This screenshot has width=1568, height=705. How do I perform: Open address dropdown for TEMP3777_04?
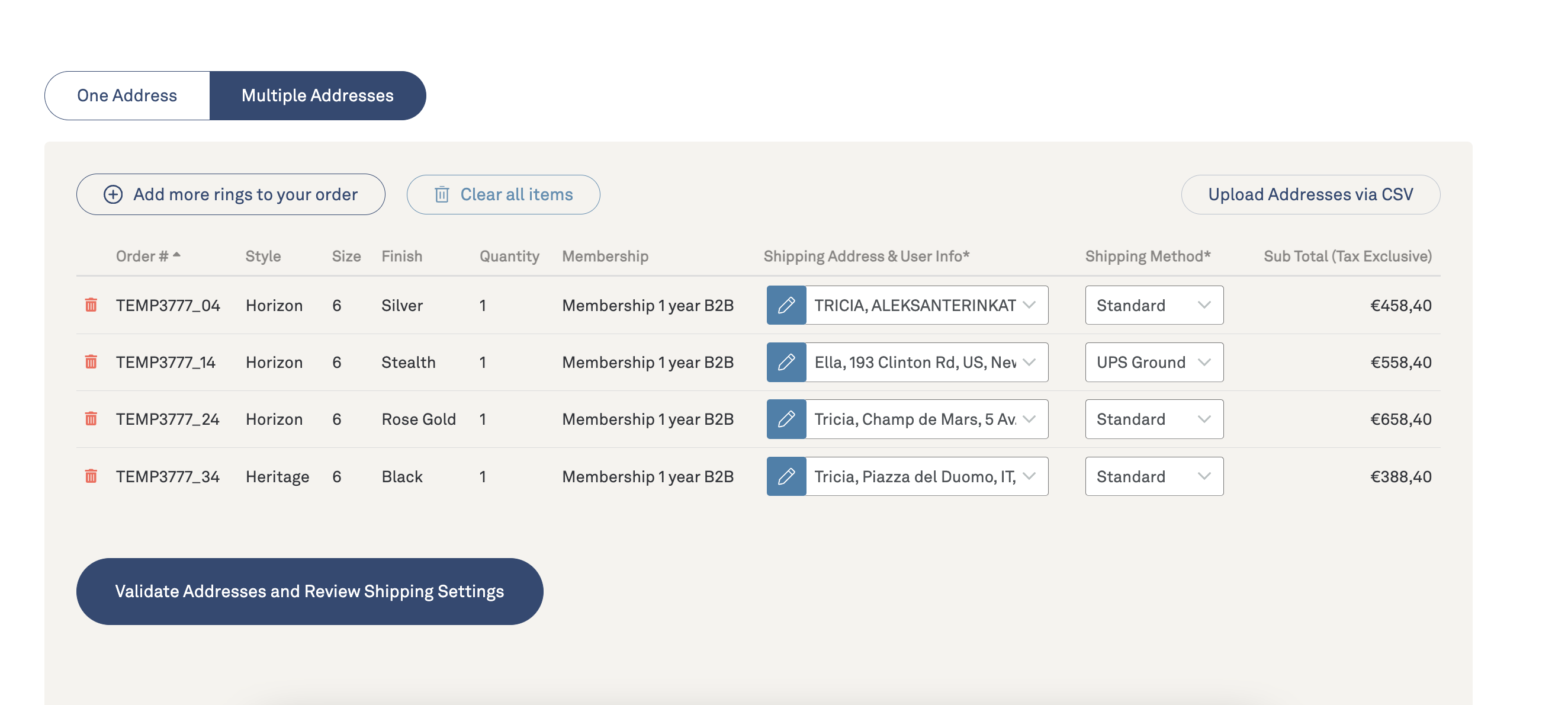click(x=927, y=305)
